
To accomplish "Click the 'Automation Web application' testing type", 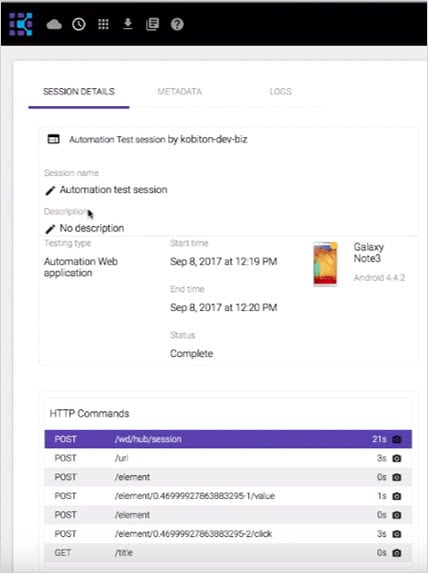I will (81, 267).
